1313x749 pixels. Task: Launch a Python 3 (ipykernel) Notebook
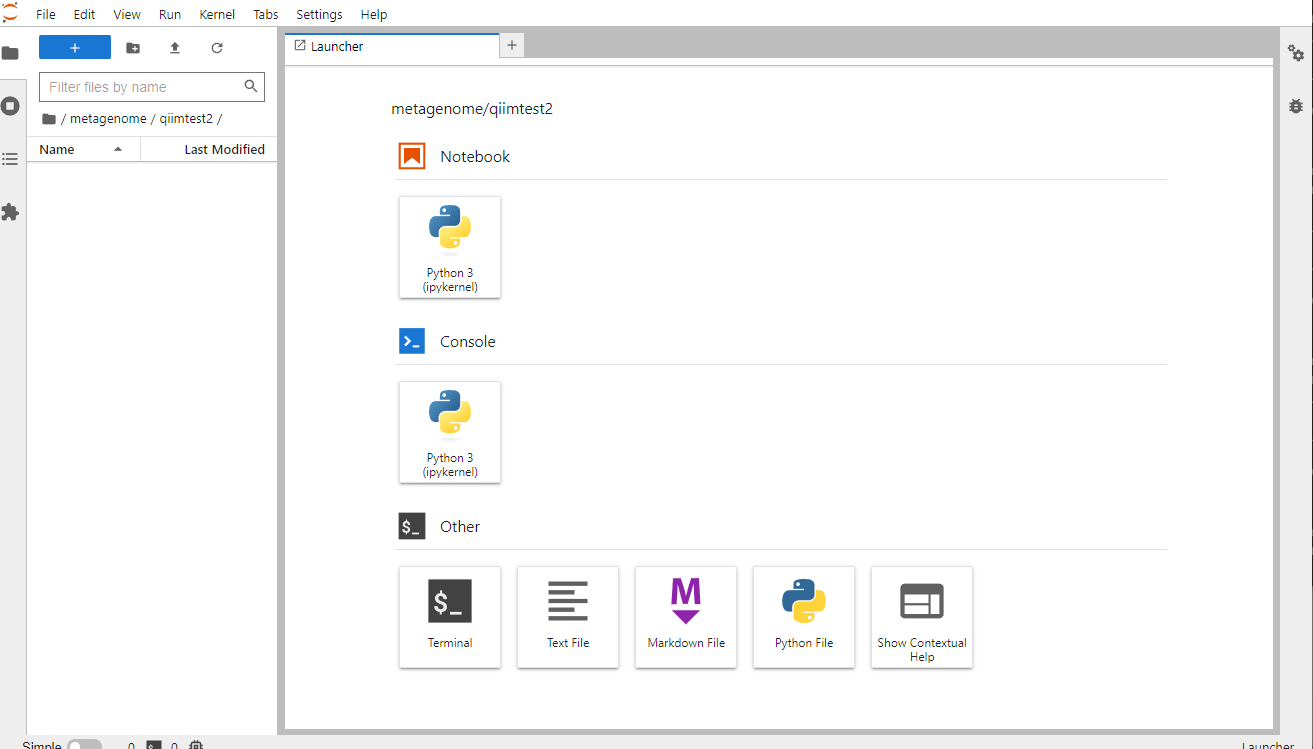pyautogui.click(x=450, y=247)
